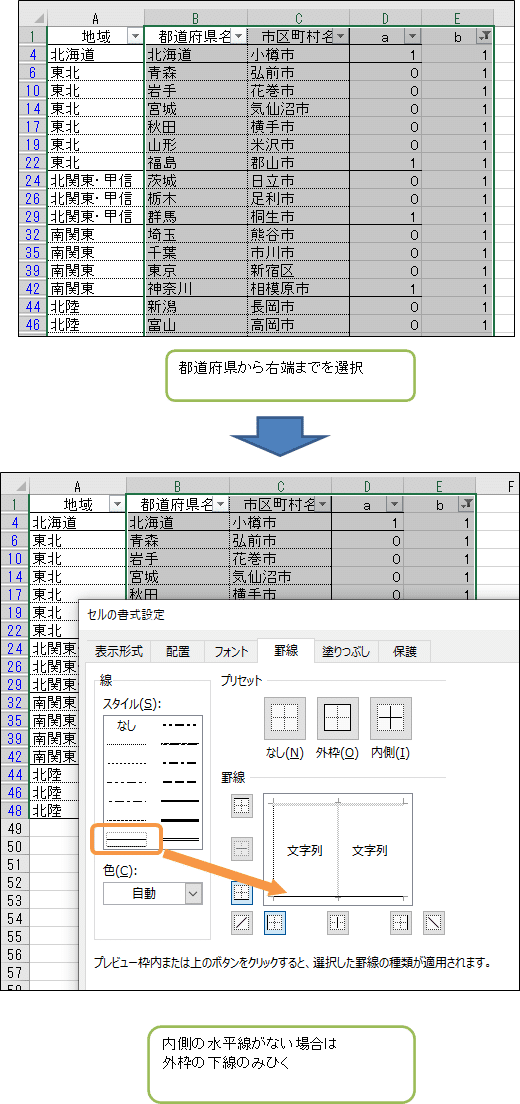Choose the medium dashed line style

(179, 782)
